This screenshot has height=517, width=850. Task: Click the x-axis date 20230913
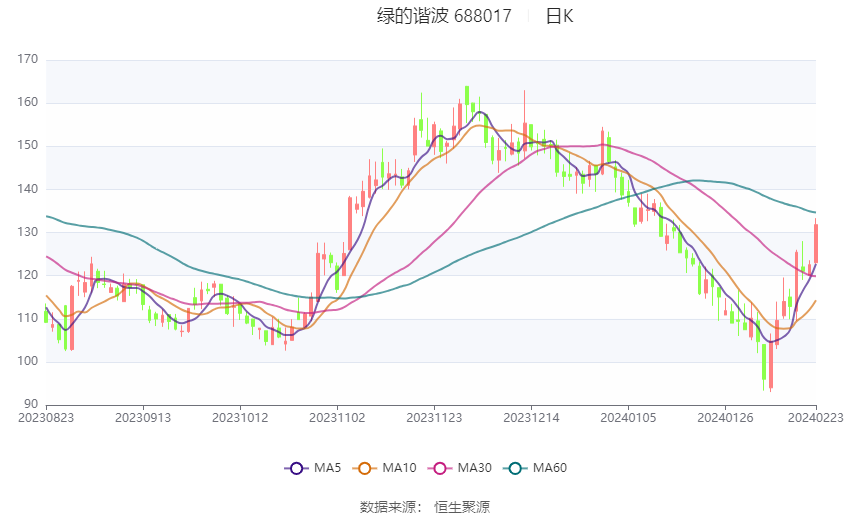click(143, 418)
